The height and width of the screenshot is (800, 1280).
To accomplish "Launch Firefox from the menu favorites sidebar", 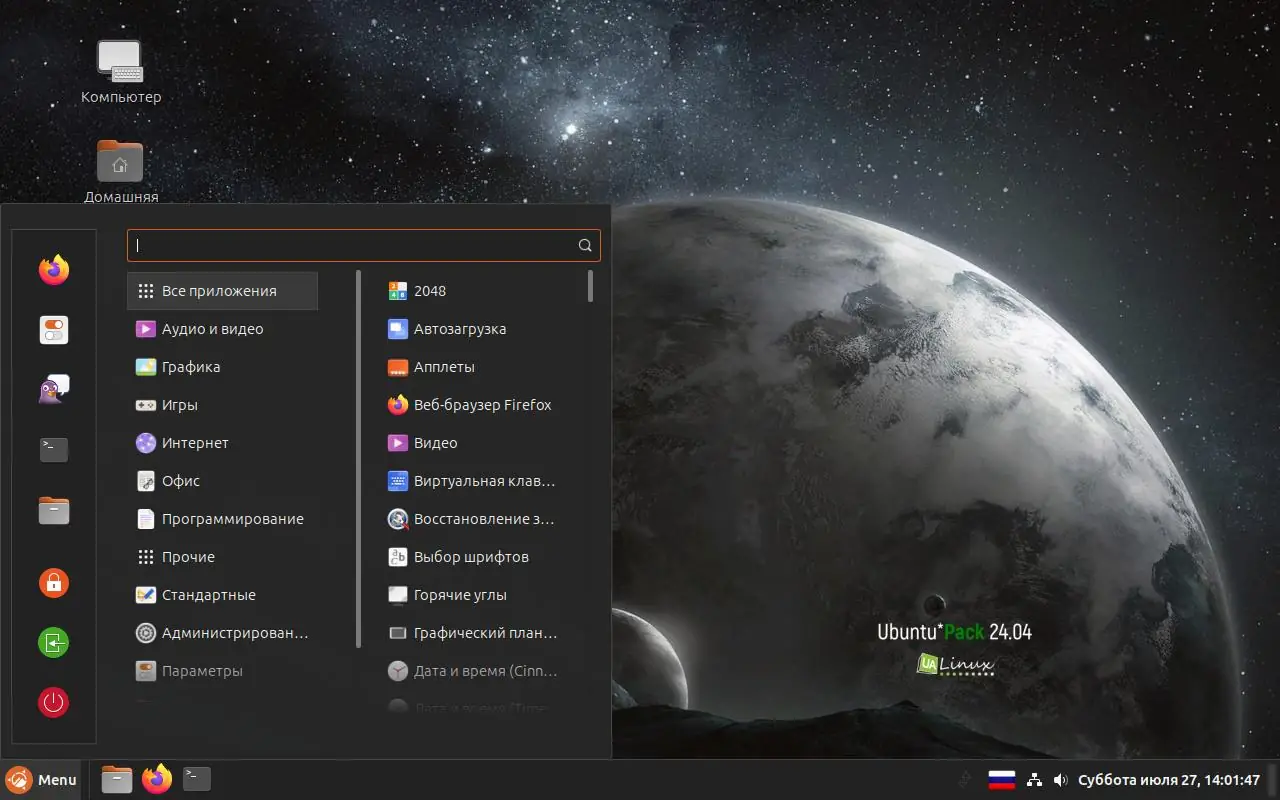I will click(54, 270).
